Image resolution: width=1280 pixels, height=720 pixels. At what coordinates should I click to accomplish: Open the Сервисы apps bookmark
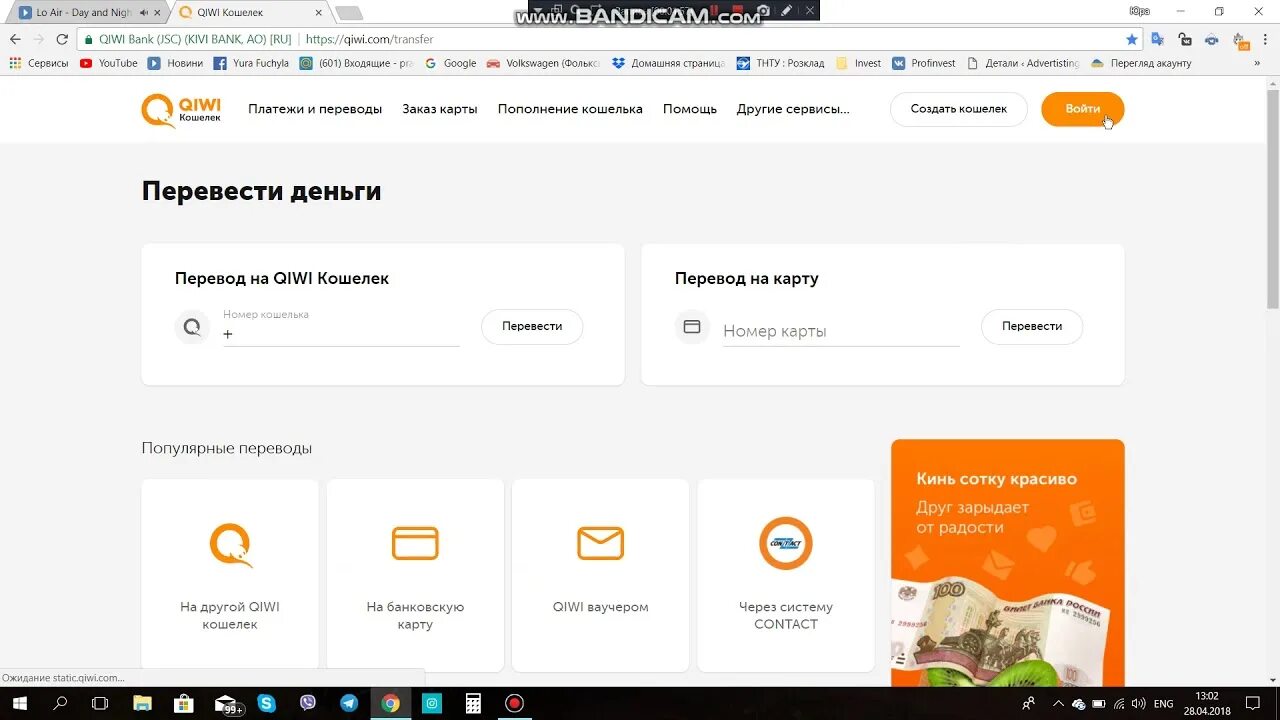pyautogui.click(x=39, y=63)
